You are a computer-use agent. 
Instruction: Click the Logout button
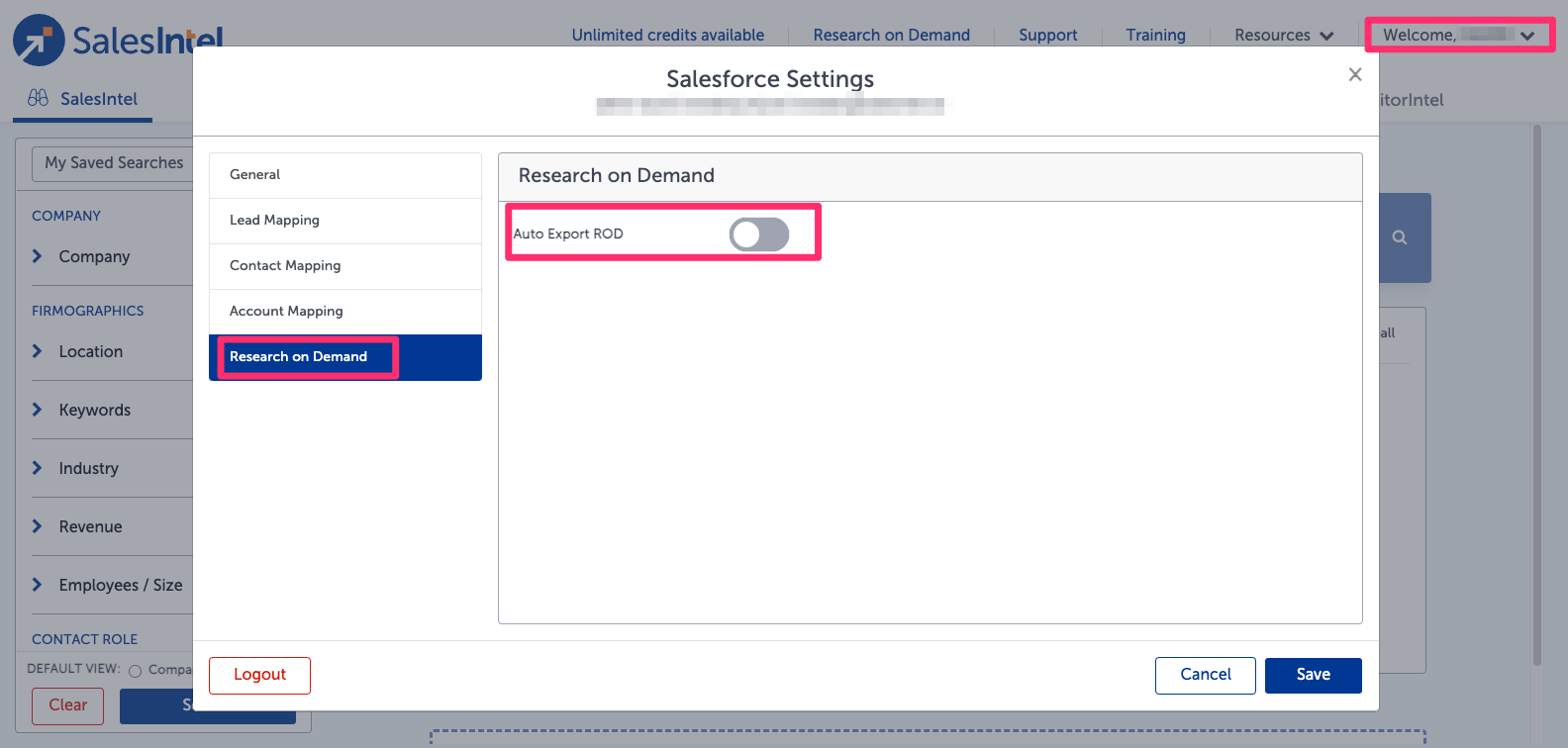click(259, 675)
